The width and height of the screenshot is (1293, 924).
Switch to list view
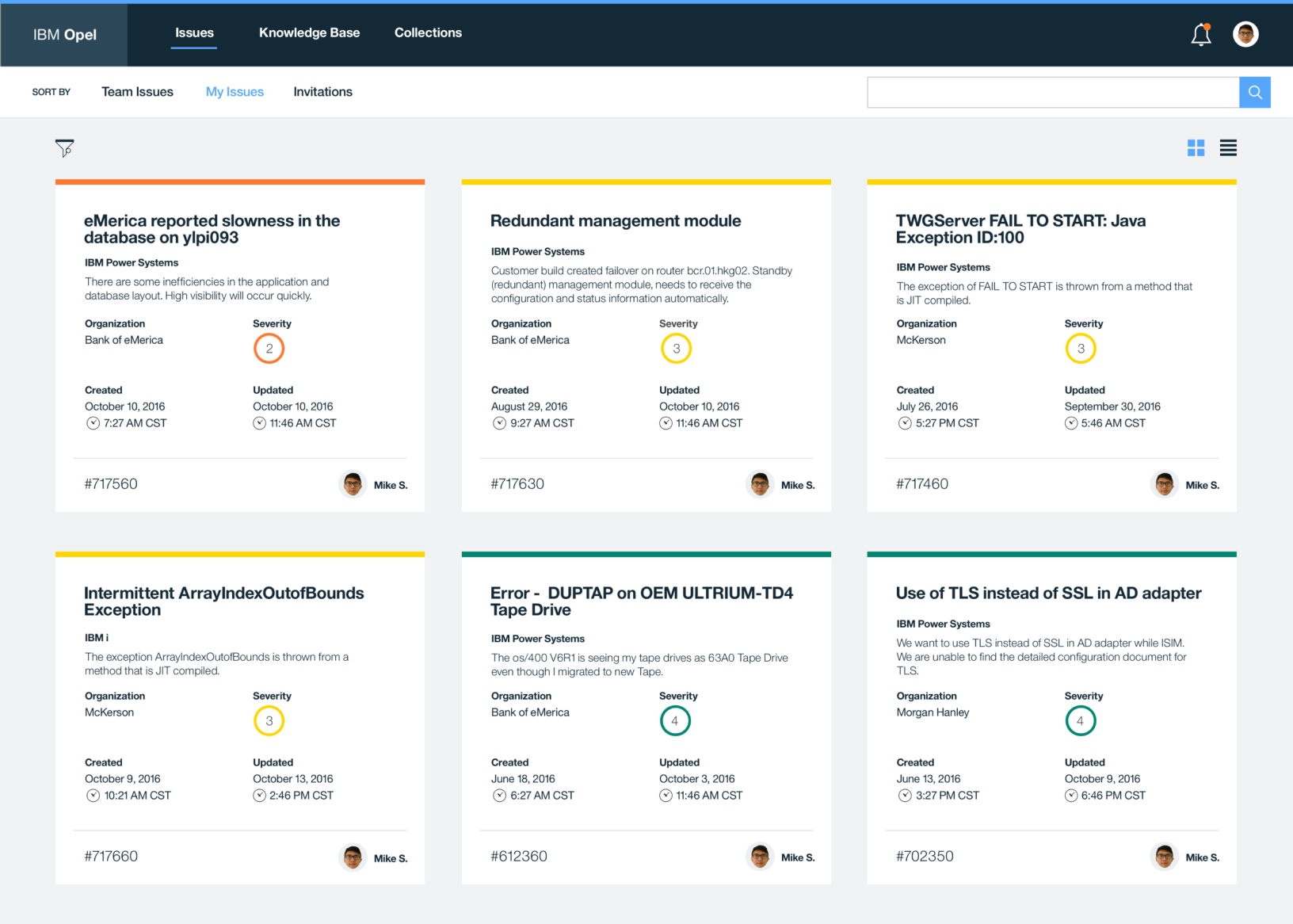coord(1228,148)
